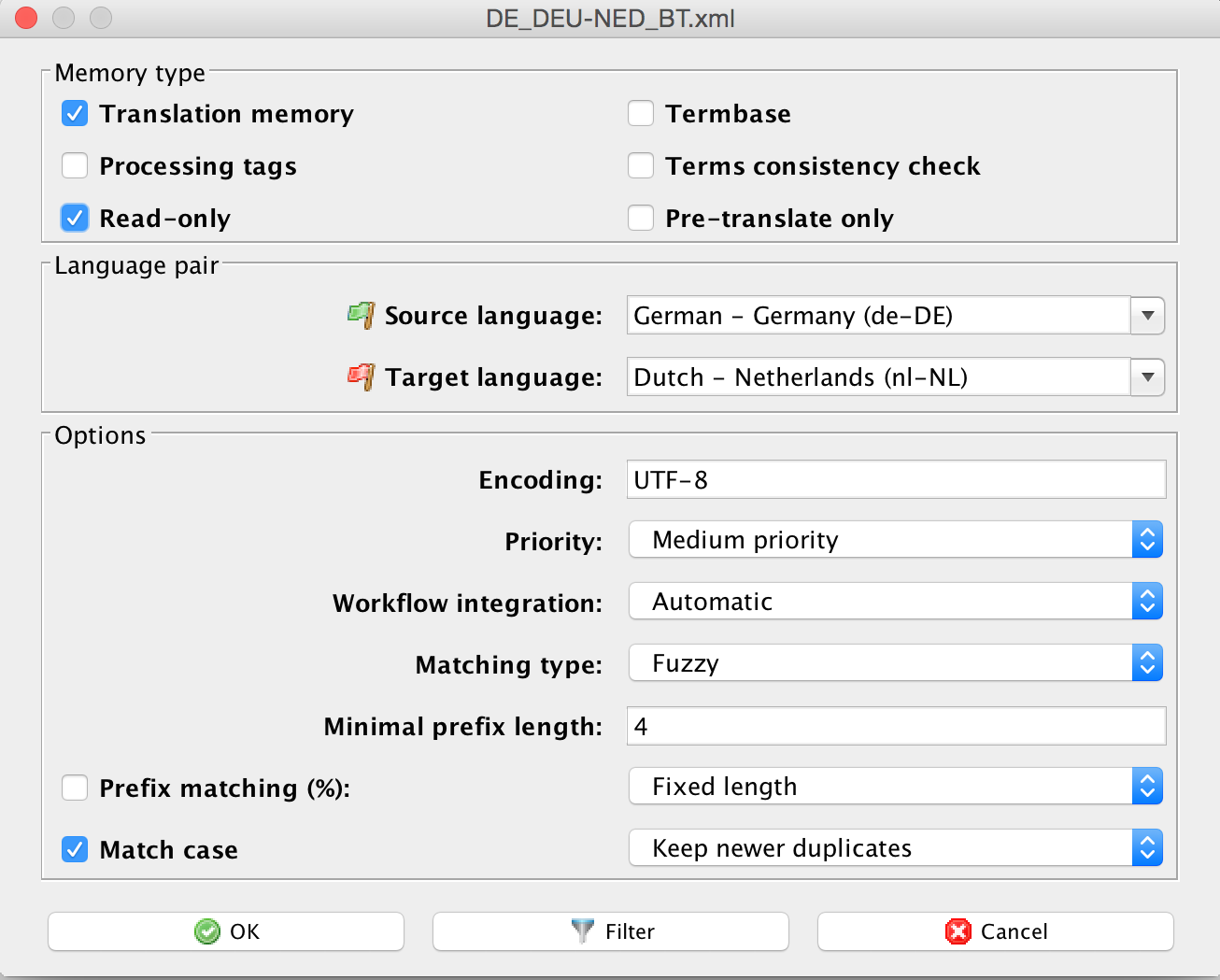Change the Fuzzy matching type dropdown
The image size is (1220, 980).
coord(895,663)
